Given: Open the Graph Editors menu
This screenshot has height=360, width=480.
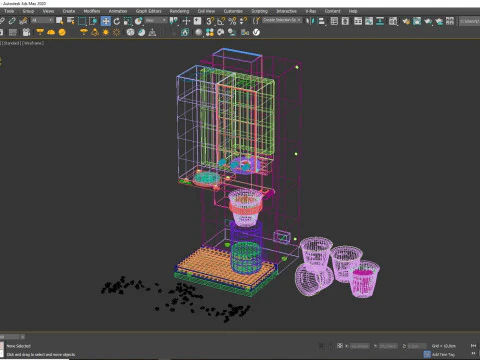Looking at the screenshot, I should click(148, 11).
